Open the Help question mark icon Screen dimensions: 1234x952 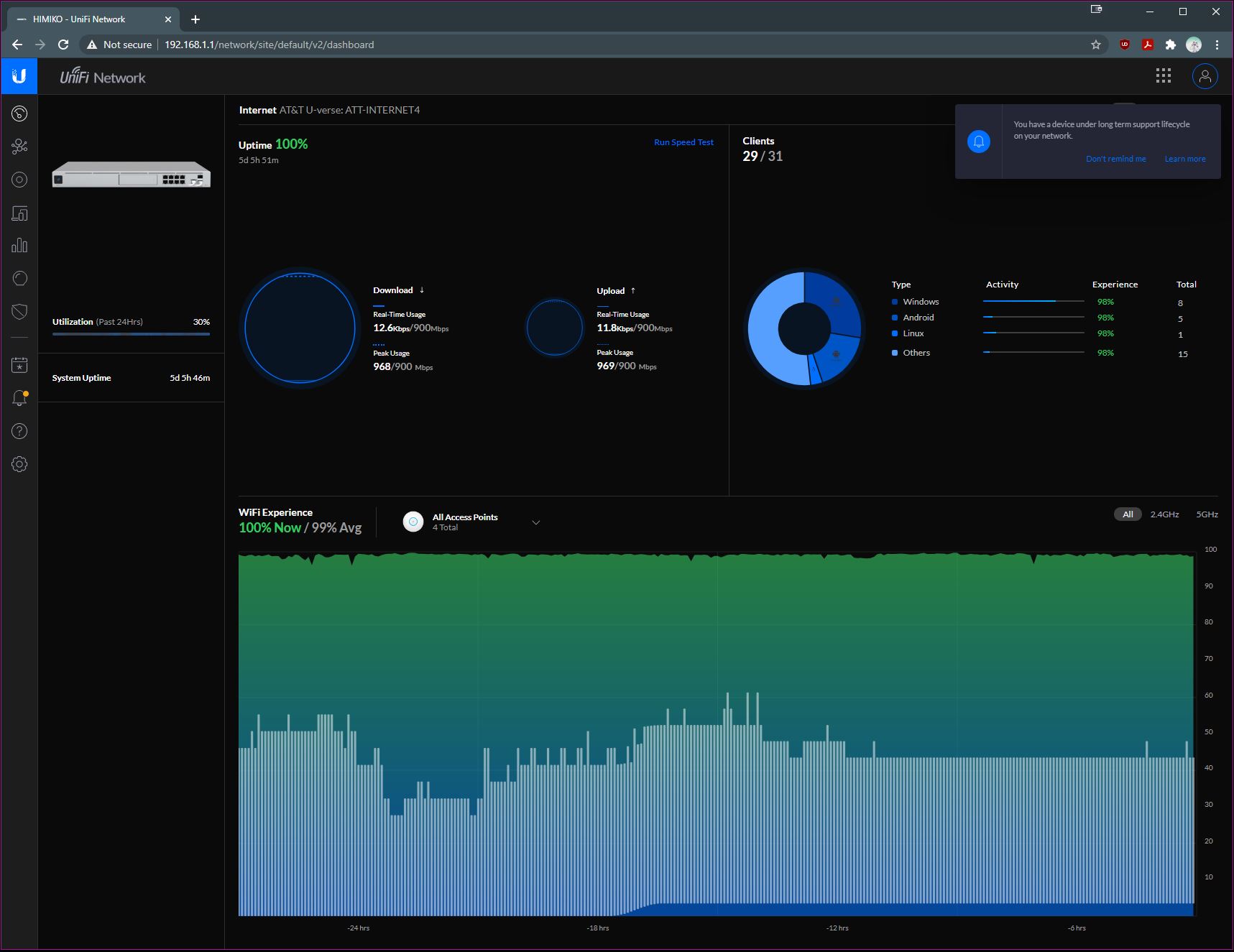pos(19,431)
